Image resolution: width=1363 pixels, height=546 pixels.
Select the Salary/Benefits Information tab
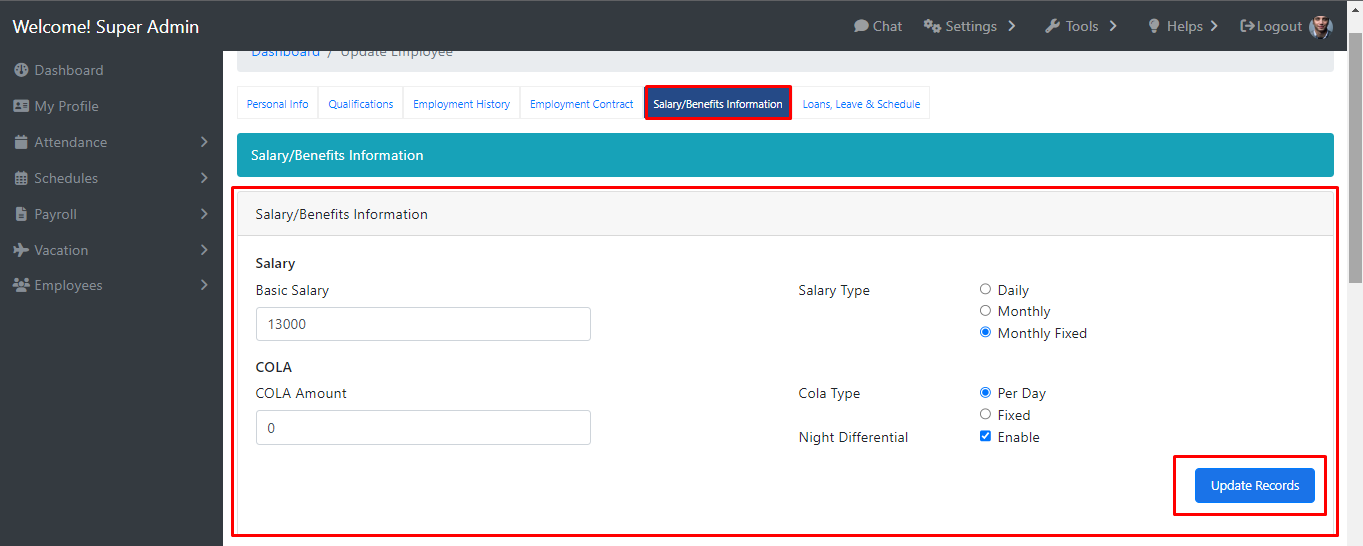[718, 103]
